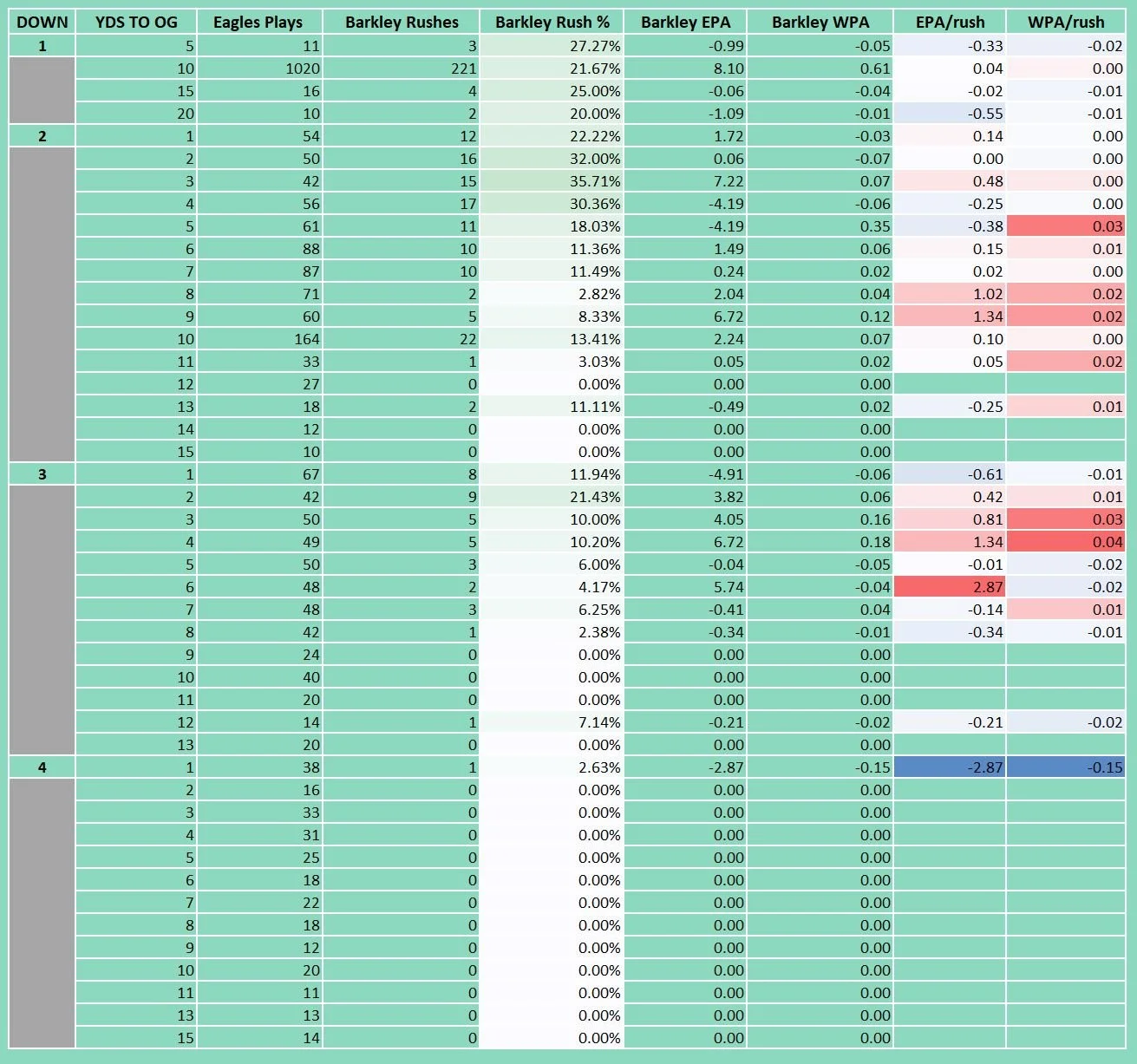Select the Eagles Plays cell showing 1020
Screen dimensions: 1137x1064
click(x=259, y=69)
